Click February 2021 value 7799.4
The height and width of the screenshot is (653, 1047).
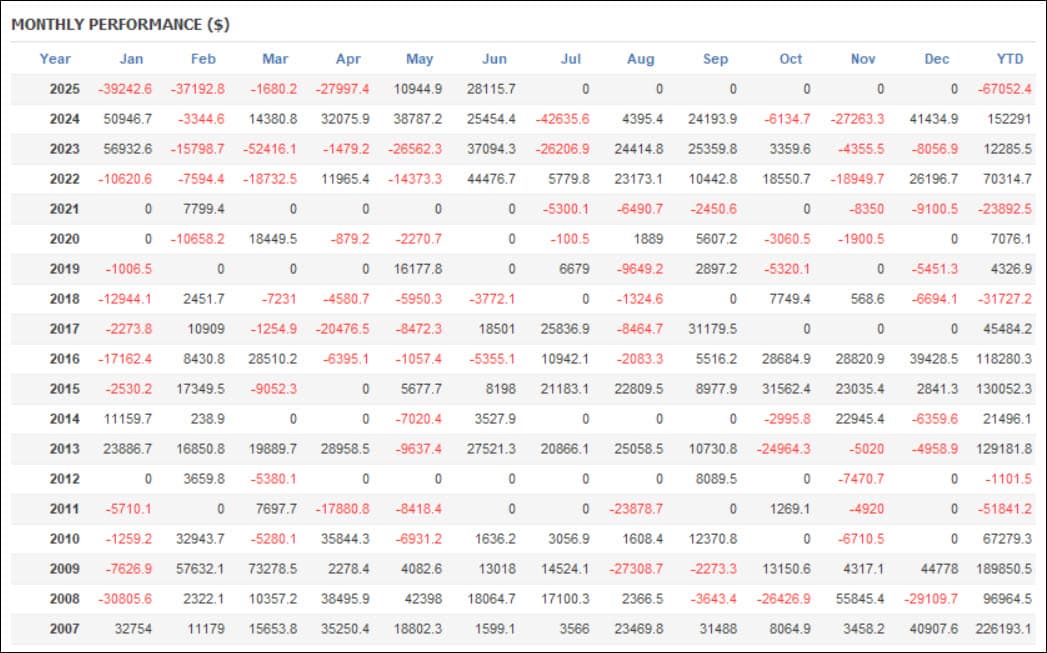click(x=204, y=209)
